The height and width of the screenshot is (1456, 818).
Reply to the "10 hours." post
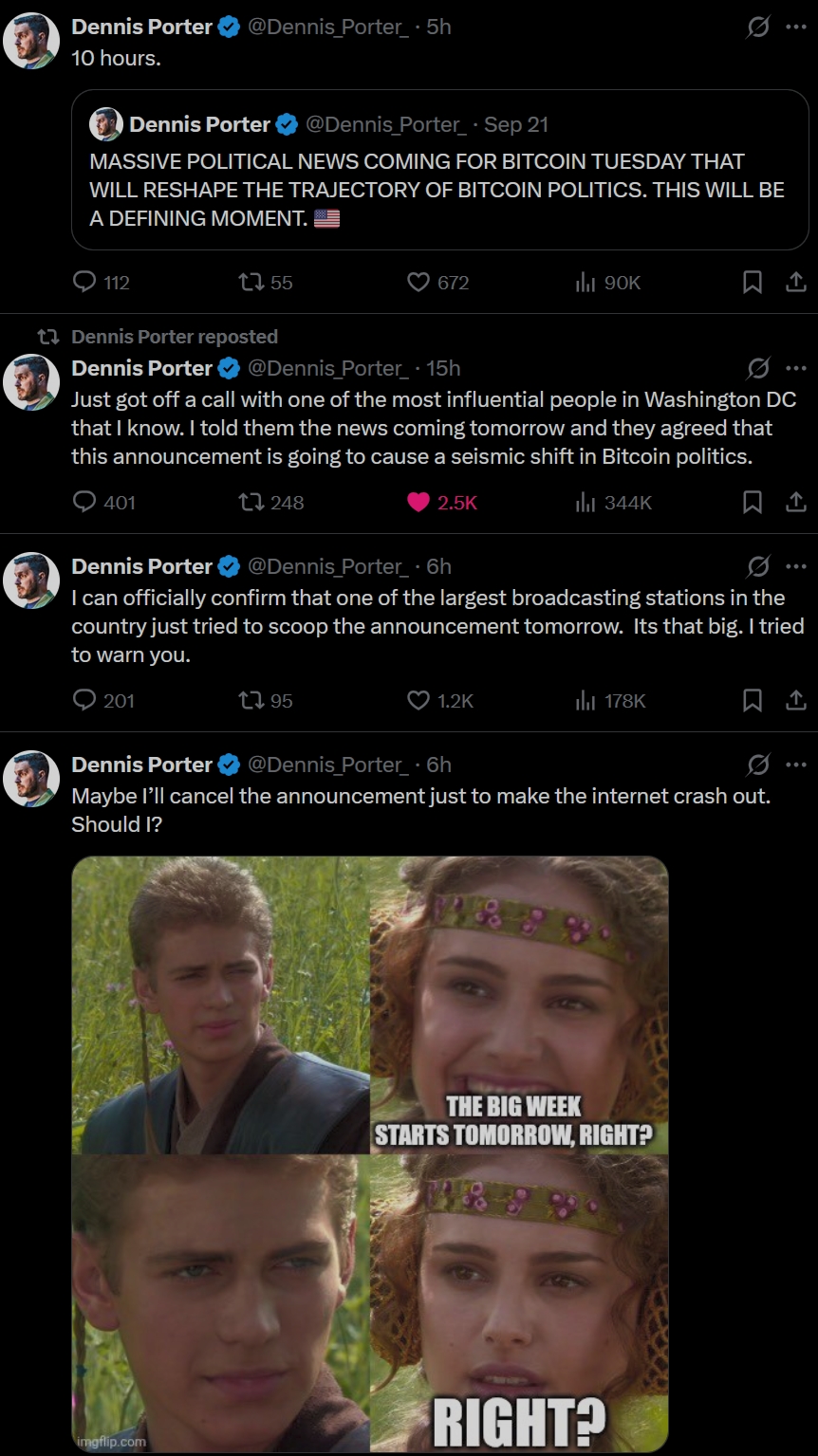pos(86,283)
